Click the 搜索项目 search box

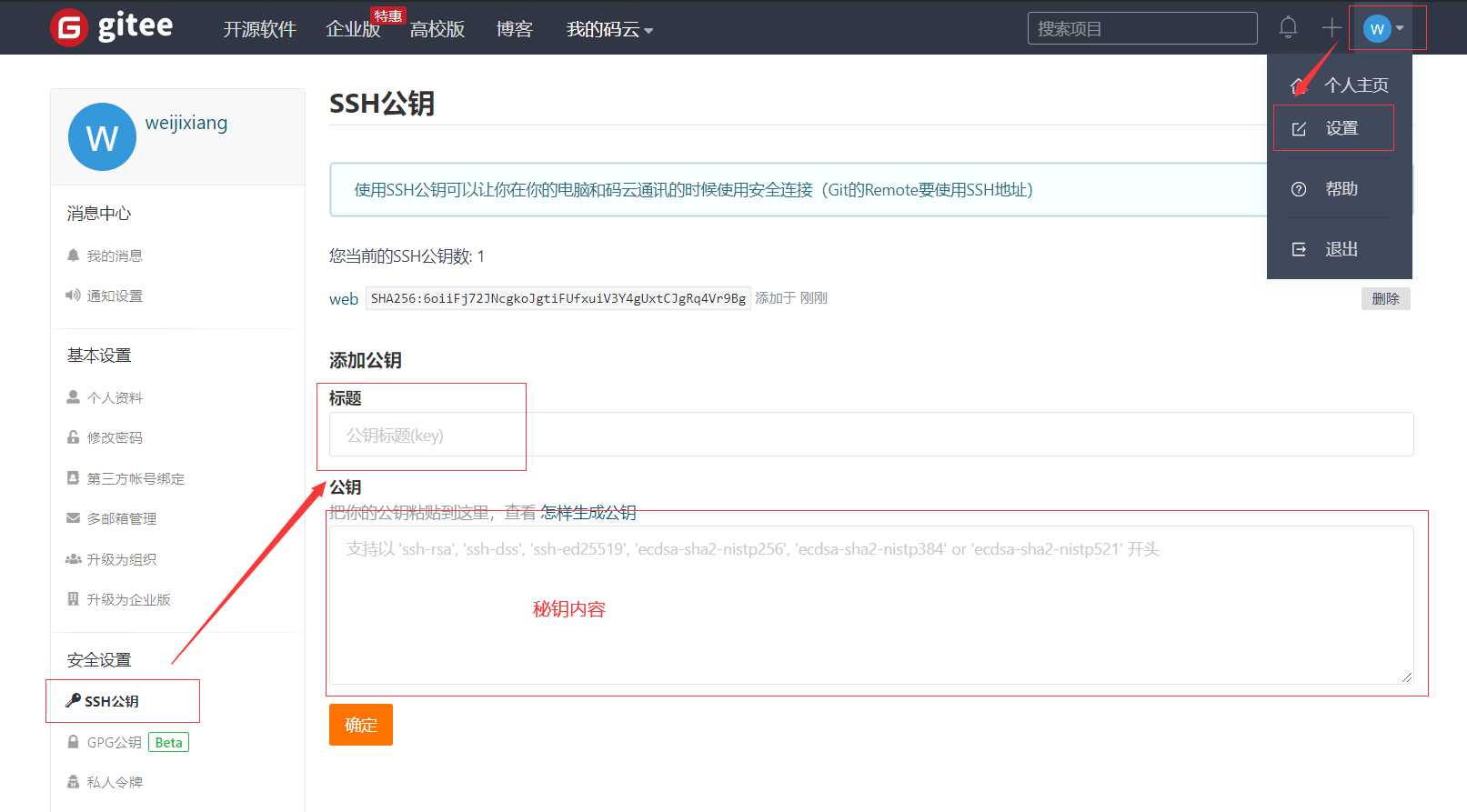click(1142, 28)
